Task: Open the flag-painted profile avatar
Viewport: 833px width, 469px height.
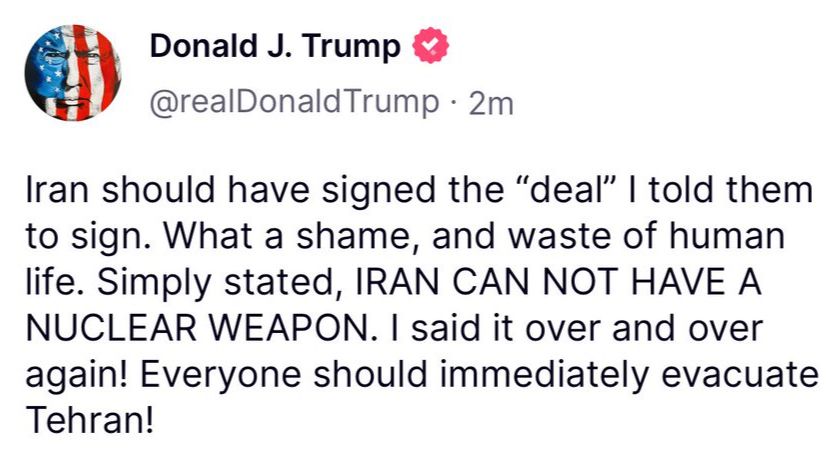Action: (73, 73)
